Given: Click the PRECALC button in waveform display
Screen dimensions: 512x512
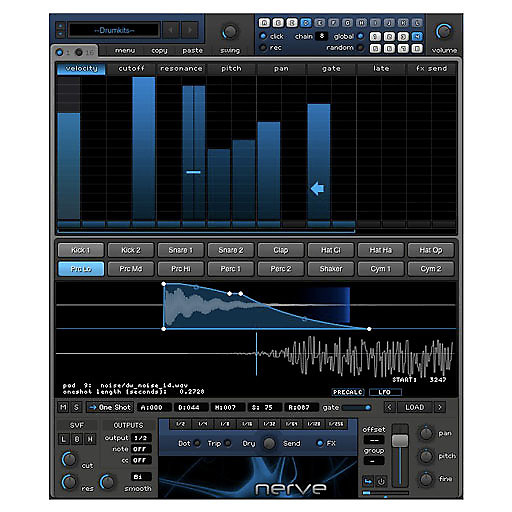Looking at the screenshot, I should (348, 392).
